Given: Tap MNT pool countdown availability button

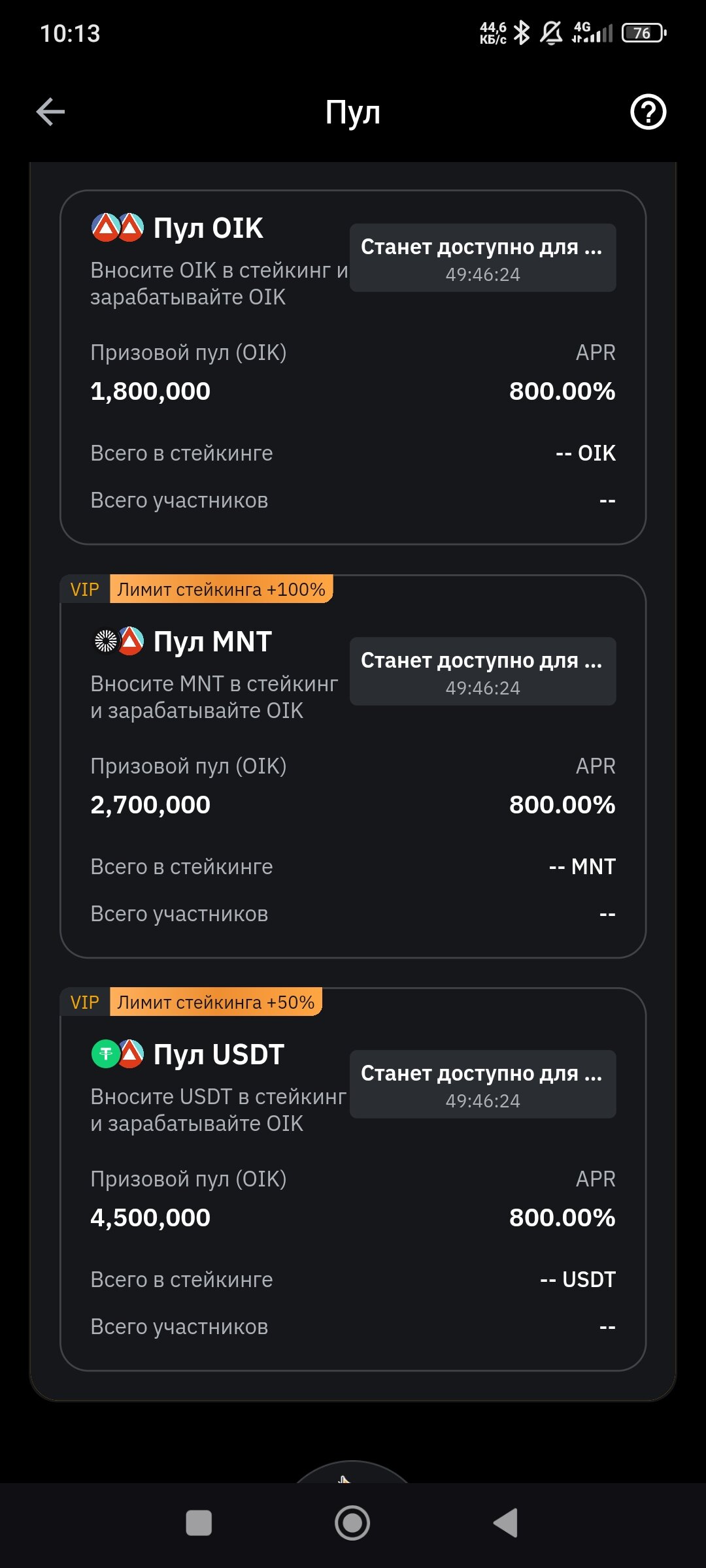Looking at the screenshot, I should pos(482,671).
